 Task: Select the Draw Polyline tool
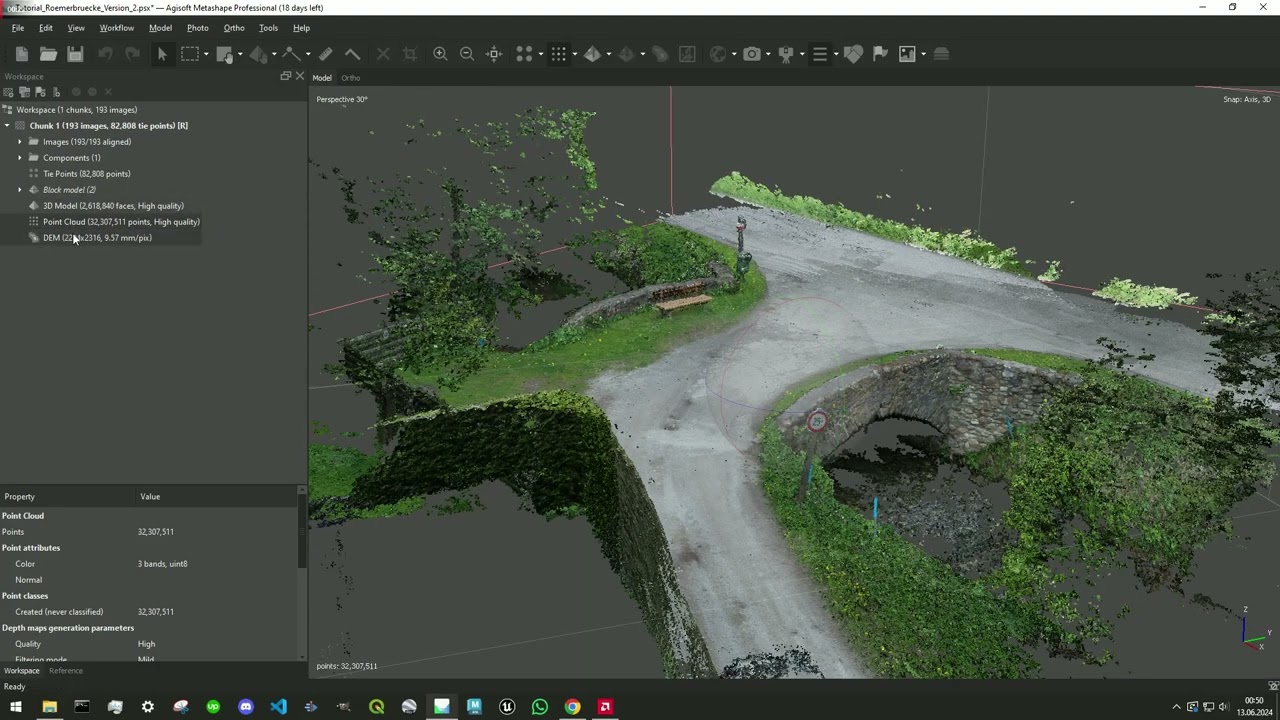(x=291, y=54)
